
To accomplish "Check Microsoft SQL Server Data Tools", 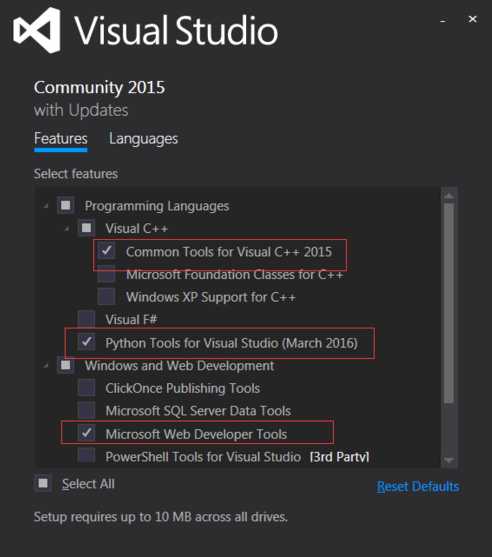I will pyautogui.click(x=86, y=410).
